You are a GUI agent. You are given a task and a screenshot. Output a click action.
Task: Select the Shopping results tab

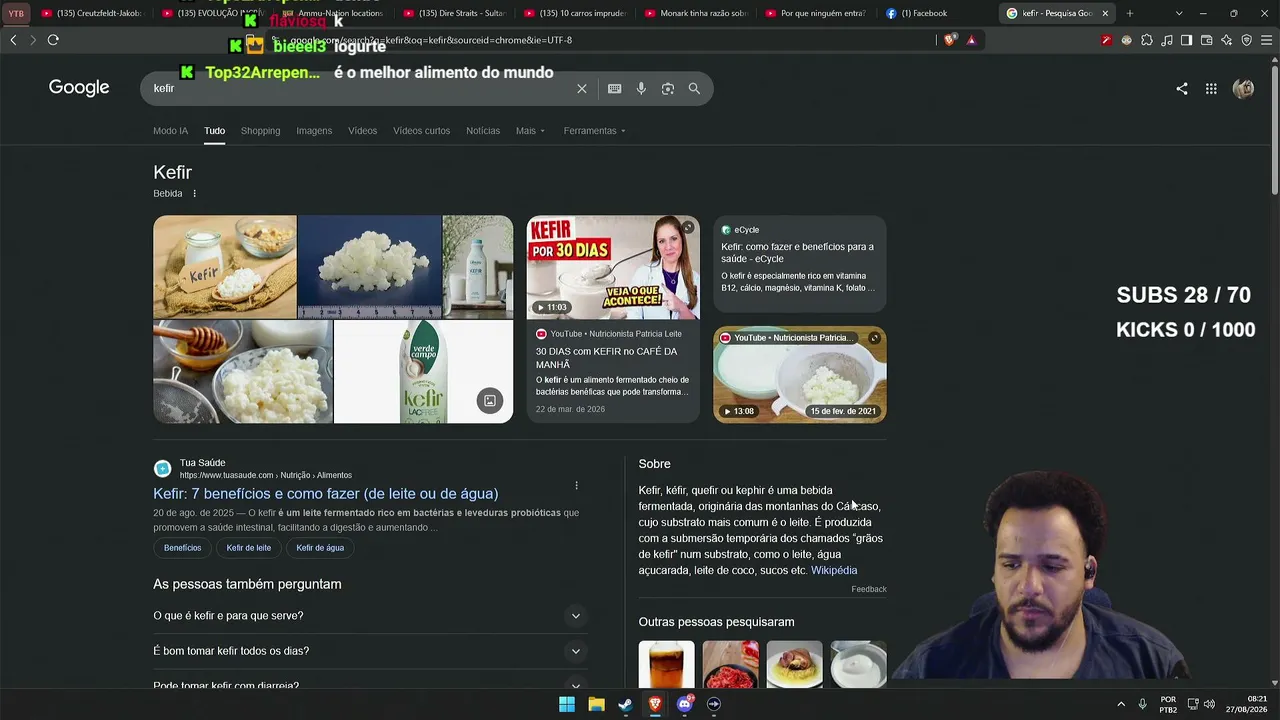tap(260, 131)
